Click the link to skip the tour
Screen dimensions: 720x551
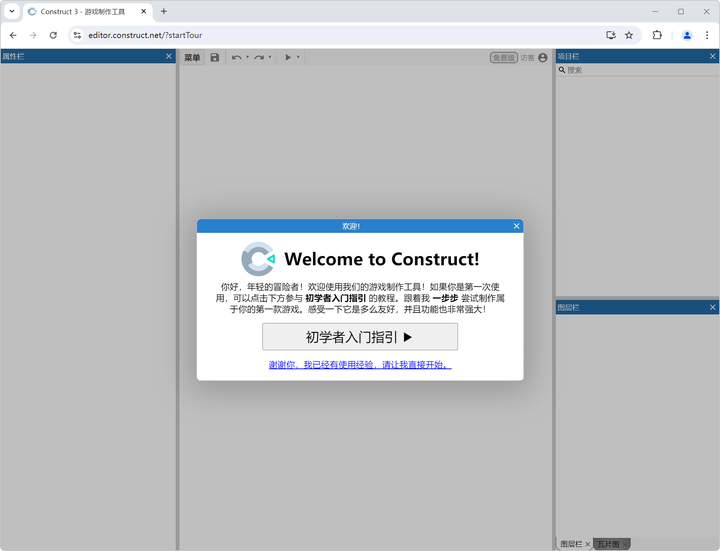pyautogui.click(x=360, y=365)
